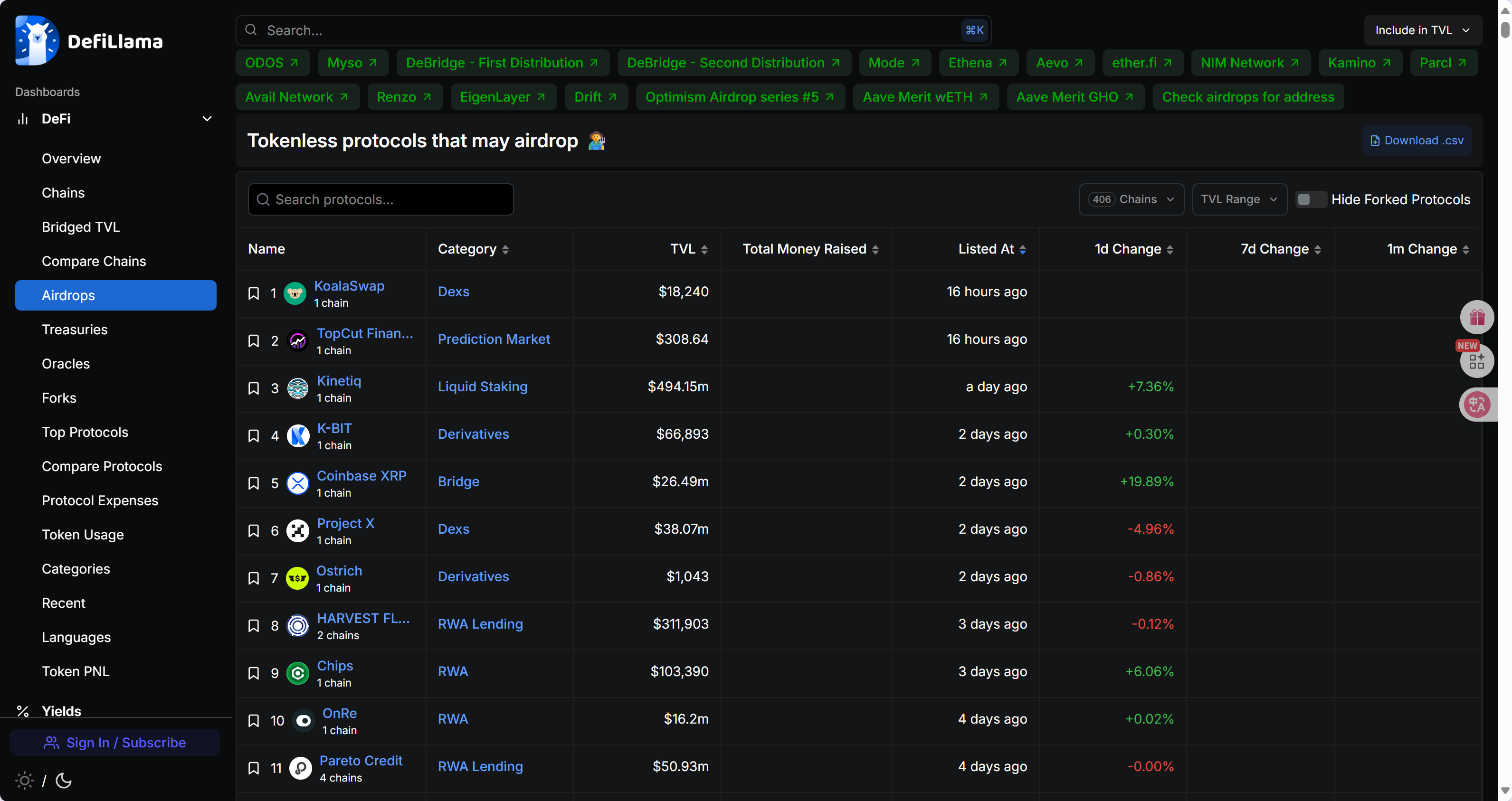Image resolution: width=1512 pixels, height=801 pixels.
Task: Click the DefiLlama llama logo
Action: tap(37, 40)
